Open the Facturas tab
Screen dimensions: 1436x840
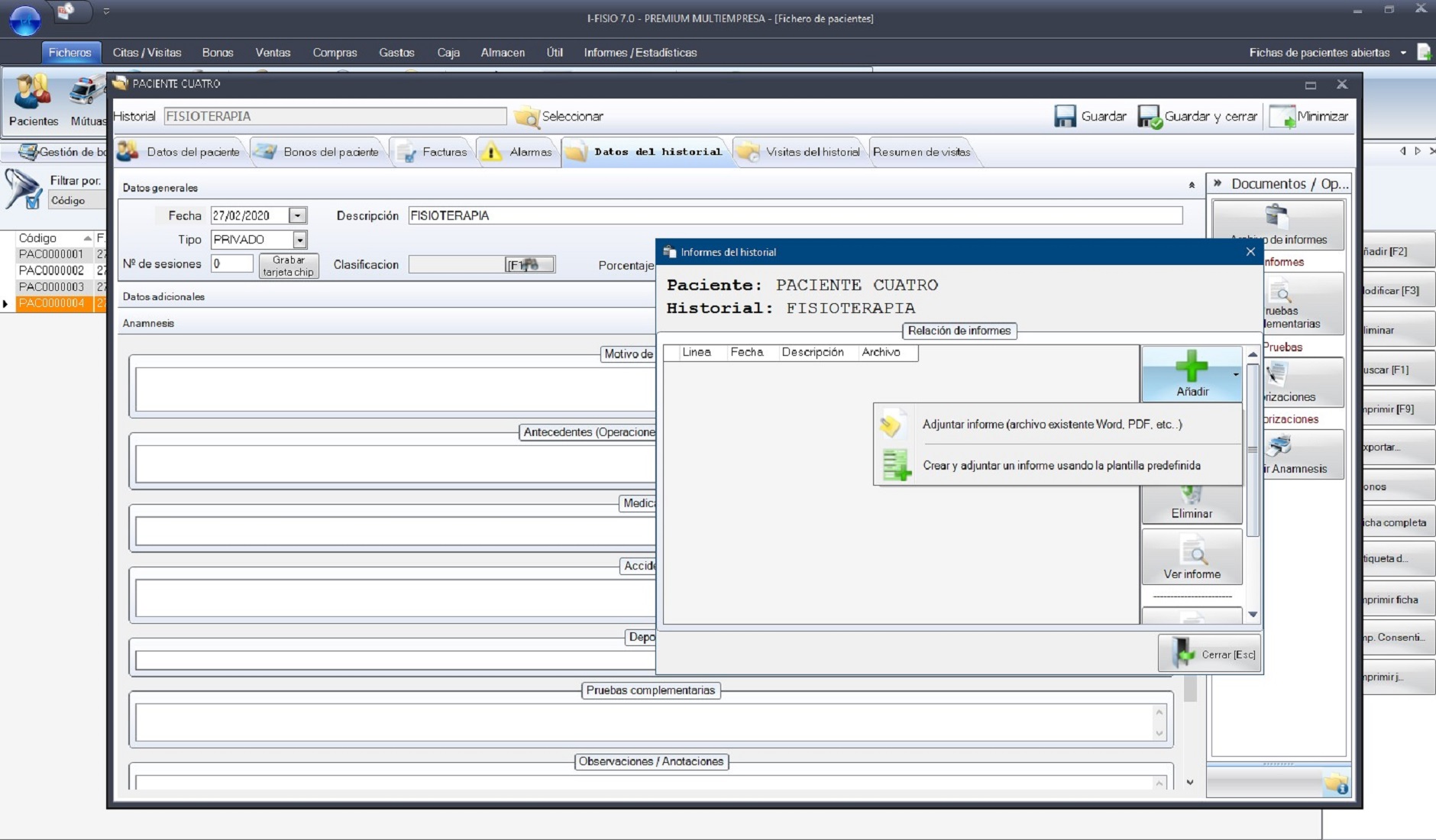point(432,152)
